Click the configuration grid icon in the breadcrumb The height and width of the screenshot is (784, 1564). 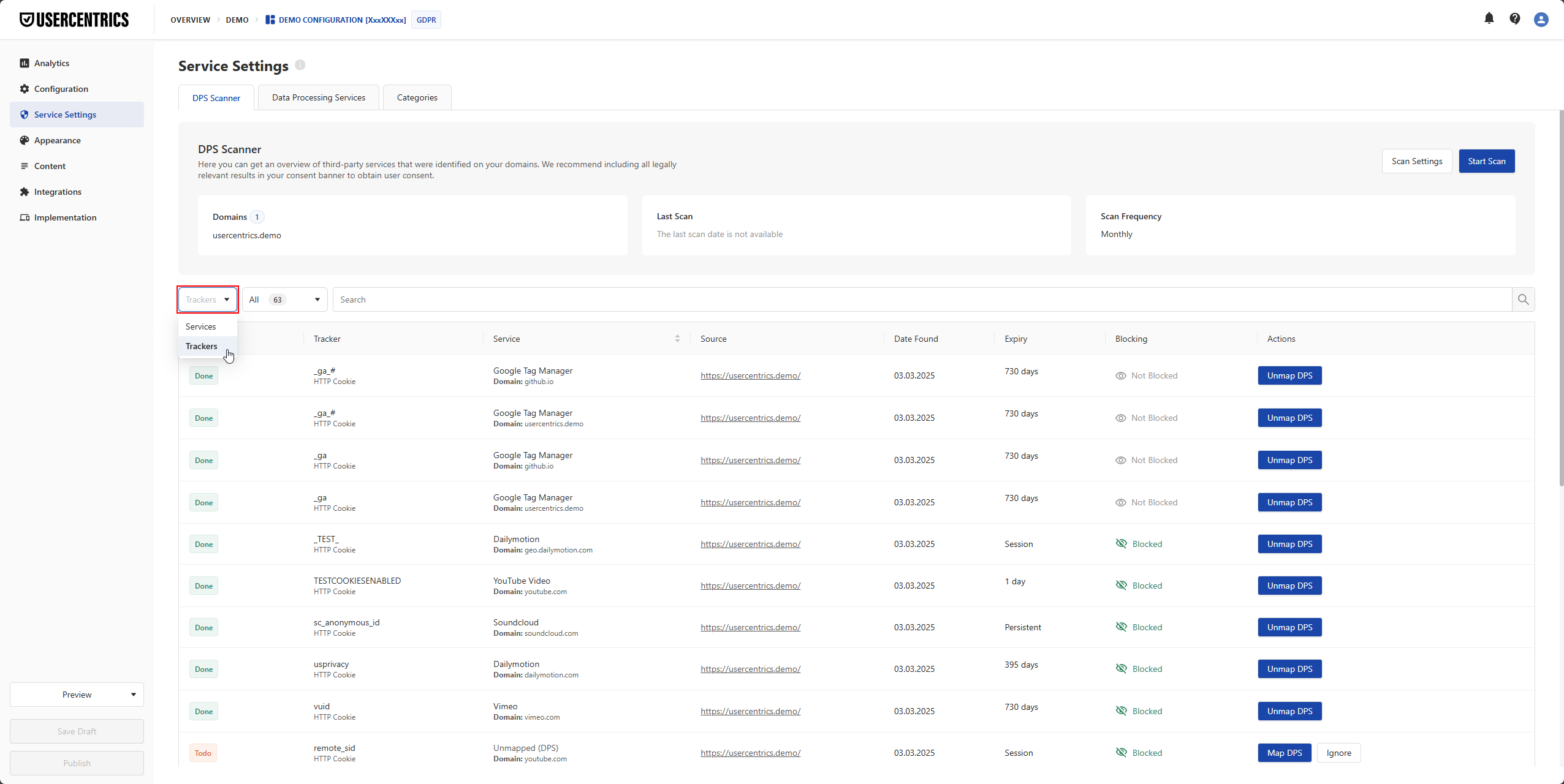[x=270, y=20]
